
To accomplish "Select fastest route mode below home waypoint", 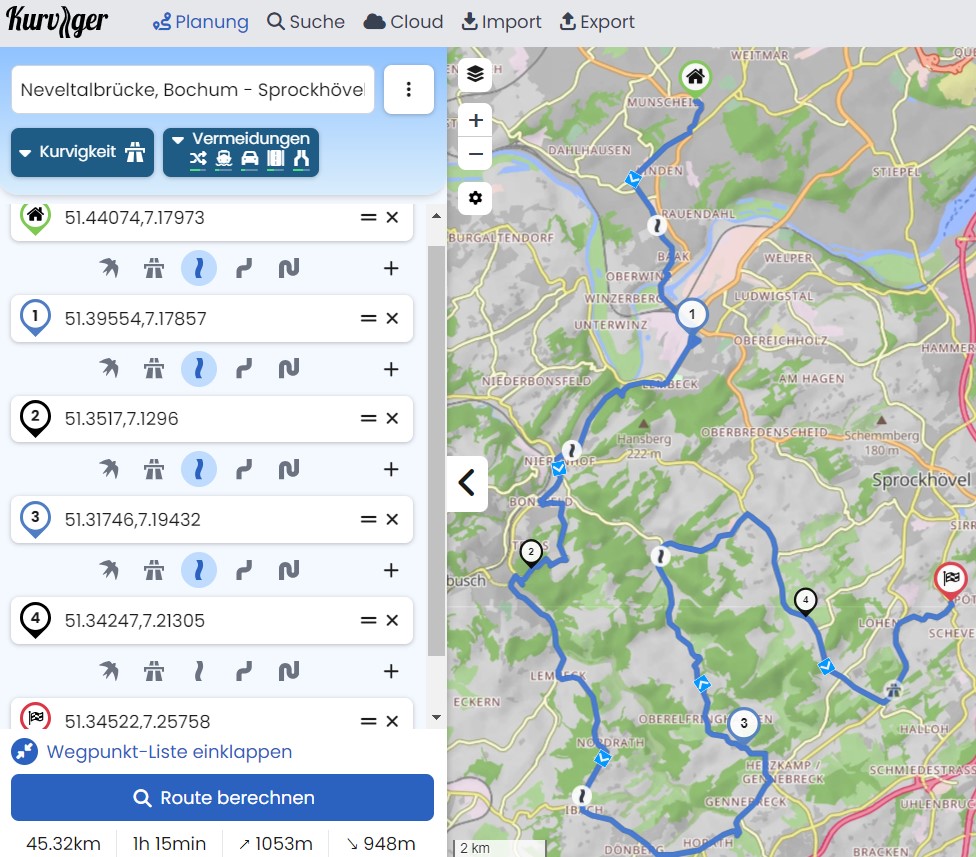I will pyautogui.click(x=109, y=268).
